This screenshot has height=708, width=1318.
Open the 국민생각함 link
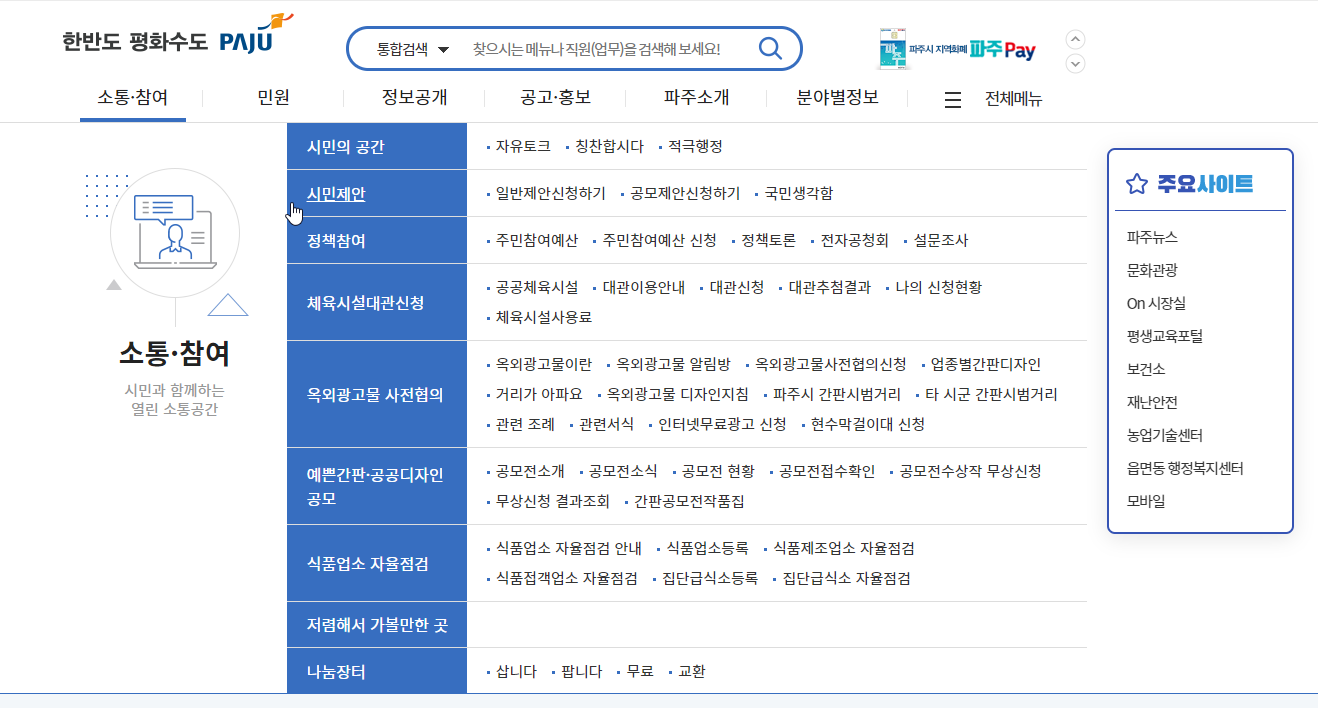pos(799,193)
